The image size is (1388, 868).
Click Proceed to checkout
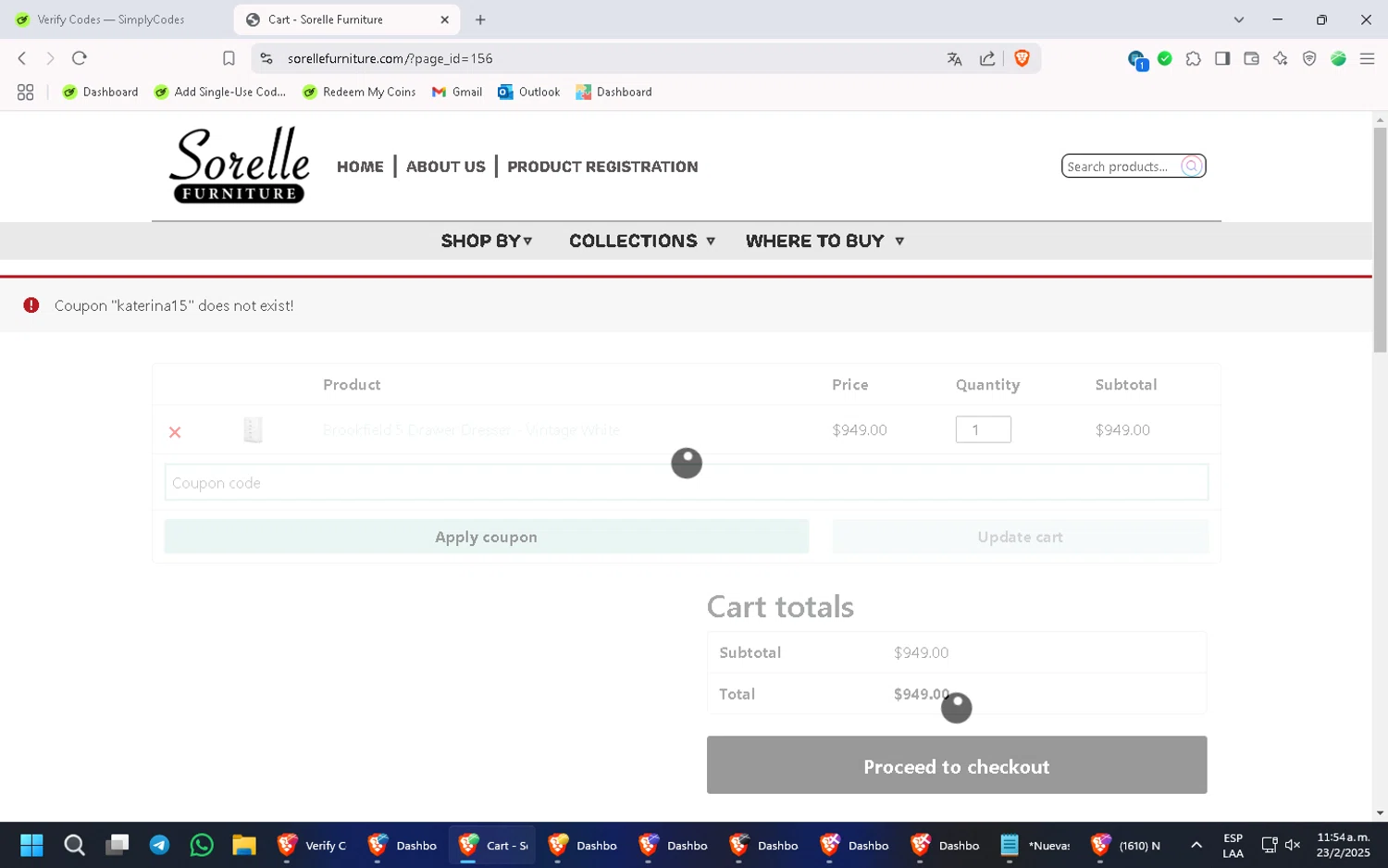(957, 765)
